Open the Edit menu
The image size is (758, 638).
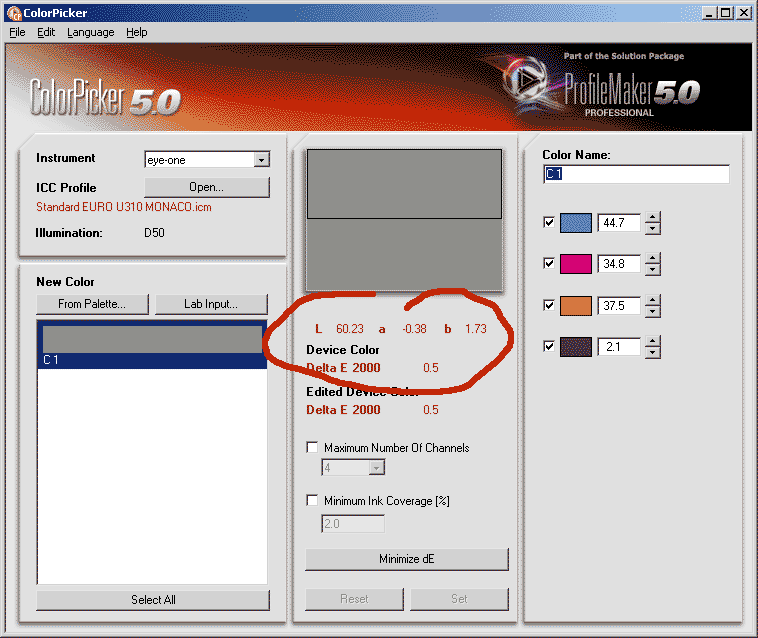46,32
